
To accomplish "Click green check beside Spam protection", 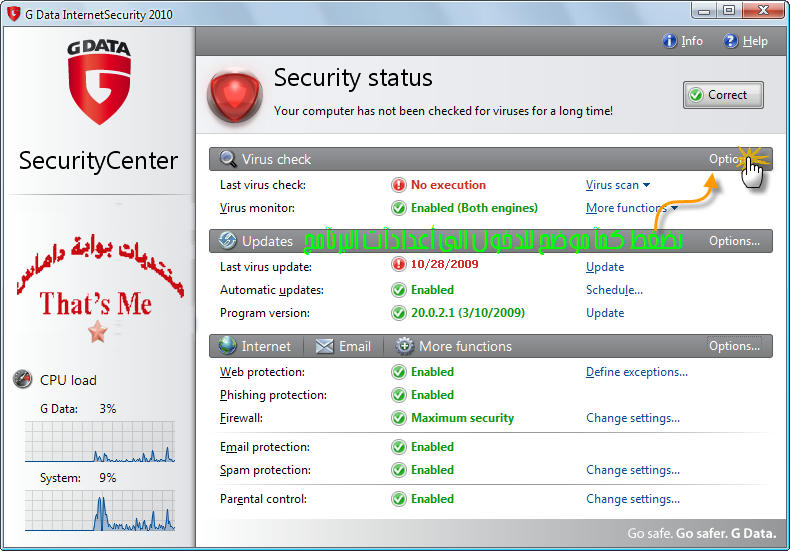I will [x=399, y=470].
